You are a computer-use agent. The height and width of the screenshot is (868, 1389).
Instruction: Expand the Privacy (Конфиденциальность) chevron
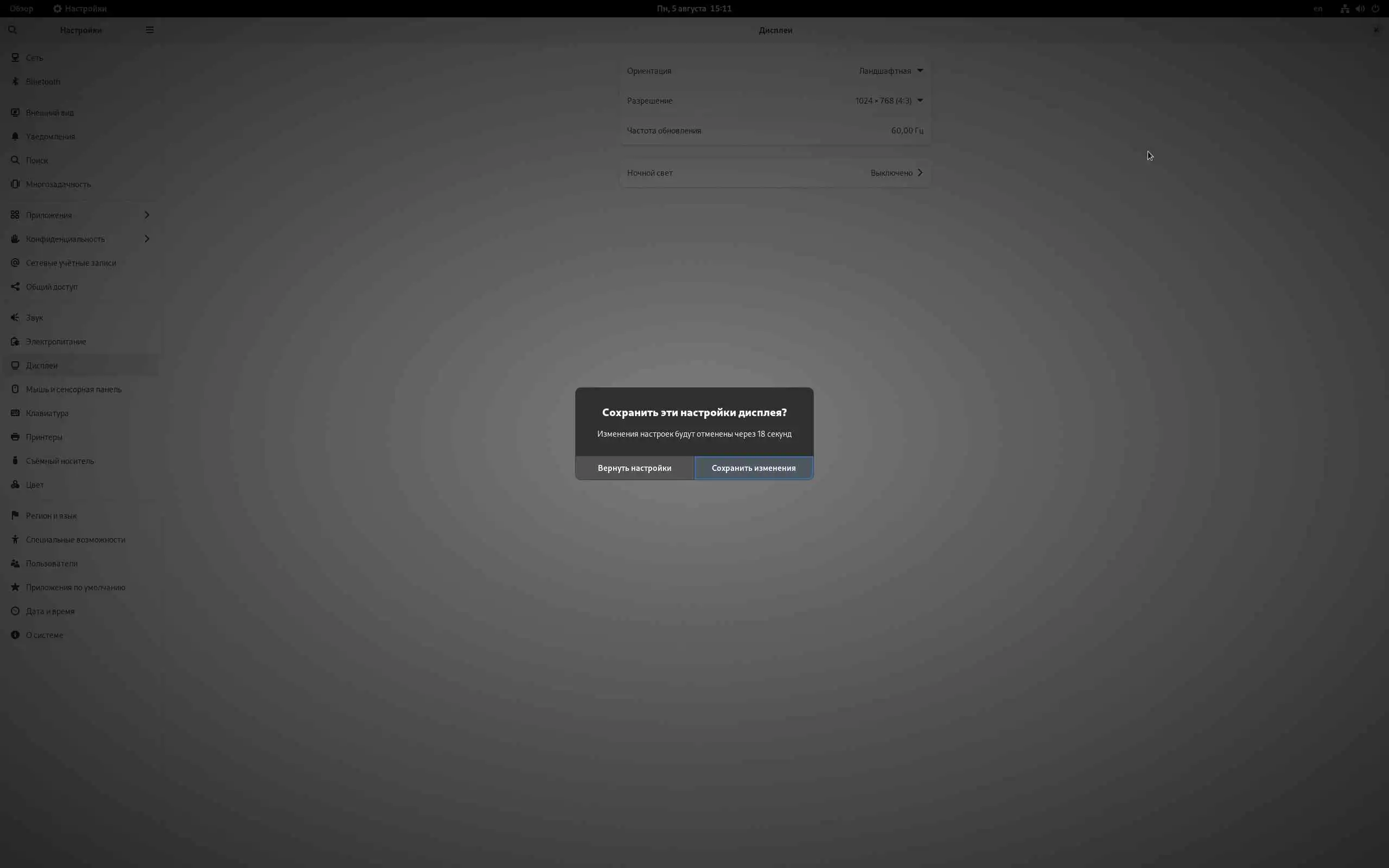click(147, 239)
